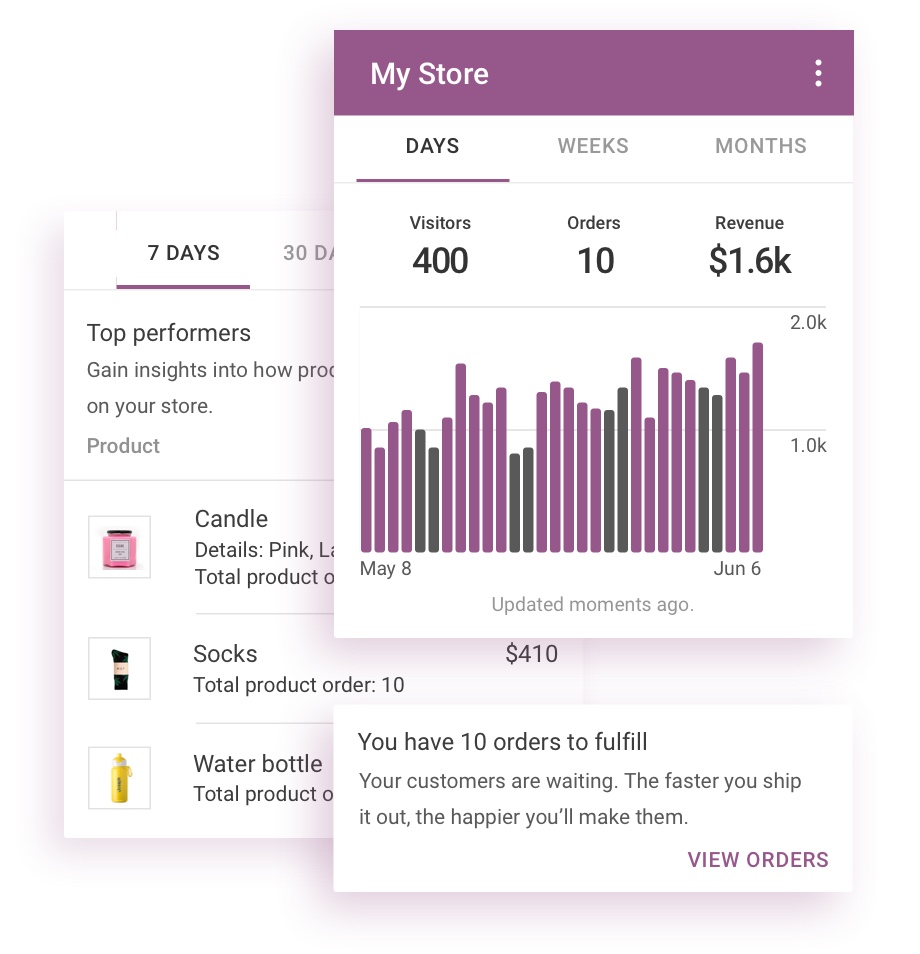Open the Candle product name
Viewport: 920px width, 954px height.
click(231, 519)
